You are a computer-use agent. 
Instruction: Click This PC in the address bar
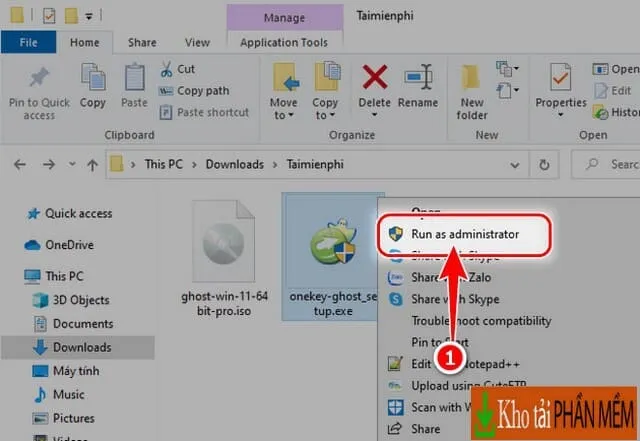coord(164,164)
